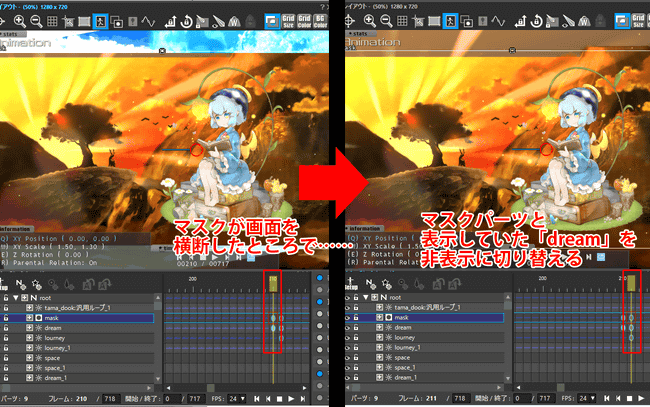The height and width of the screenshot is (407, 650).
Task: Select dream_1 row in left screenshot tree
Action: click(x=77, y=378)
